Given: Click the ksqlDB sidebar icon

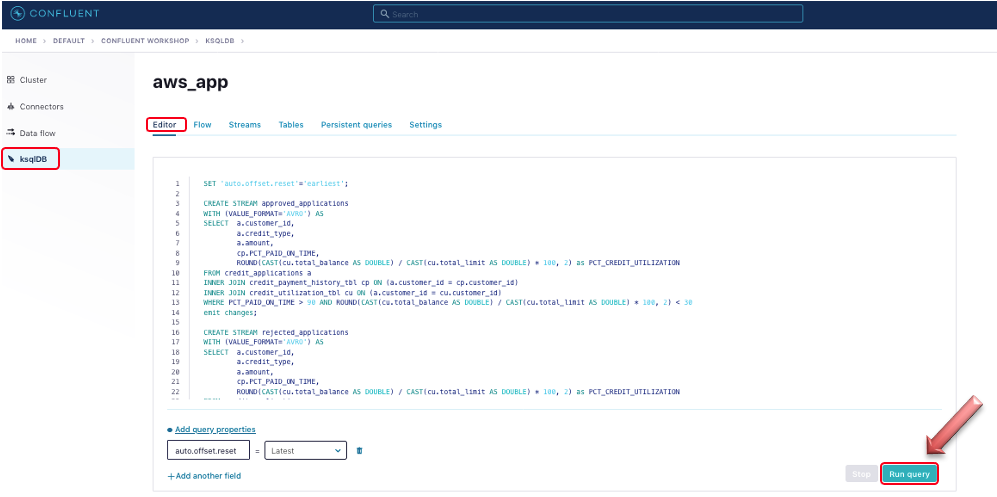Looking at the screenshot, I should 10,159.
